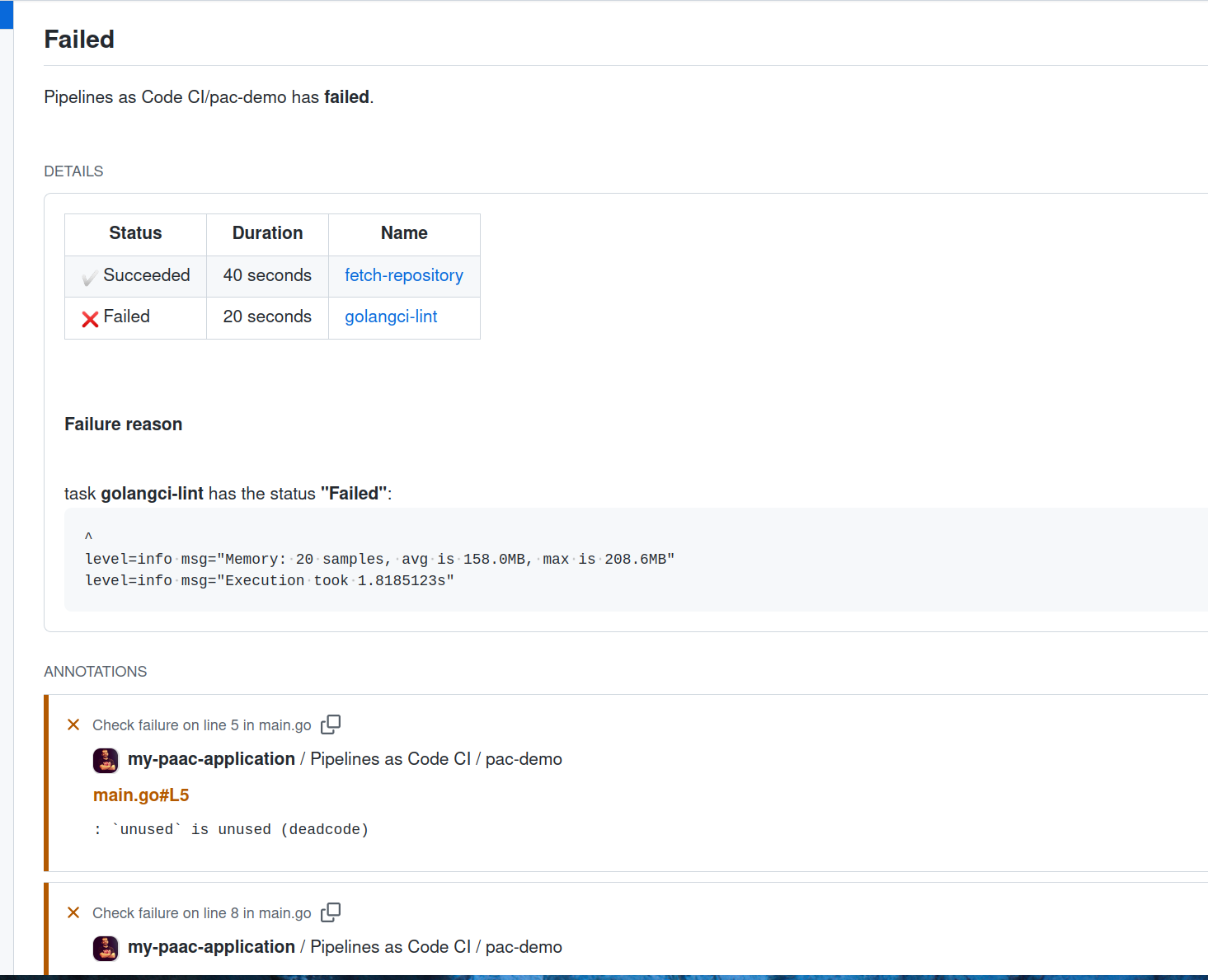Open the fetch-repository task link
1208x980 pixels.
coord(404,275)
